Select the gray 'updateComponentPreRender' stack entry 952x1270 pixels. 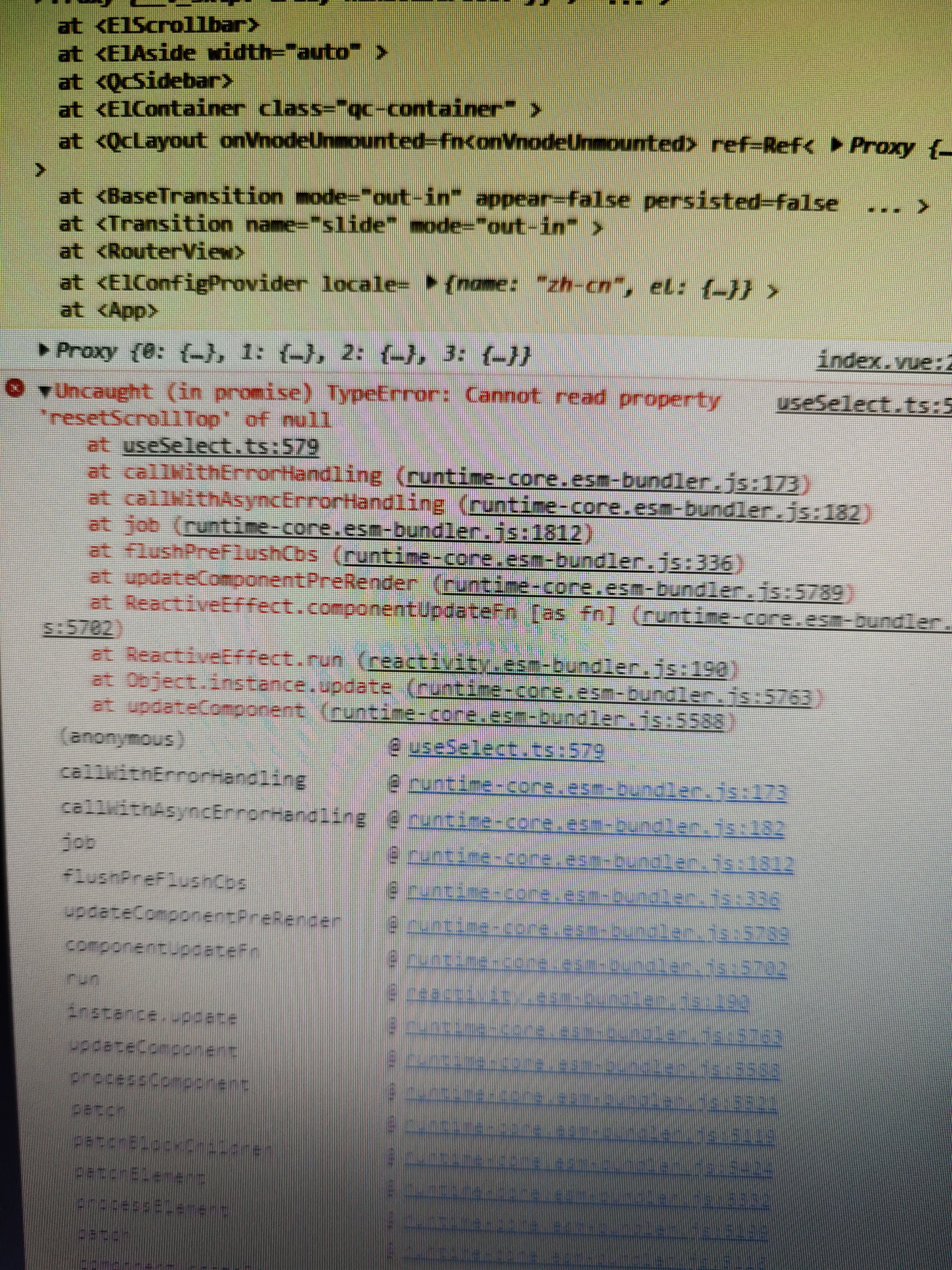[203, 916]
